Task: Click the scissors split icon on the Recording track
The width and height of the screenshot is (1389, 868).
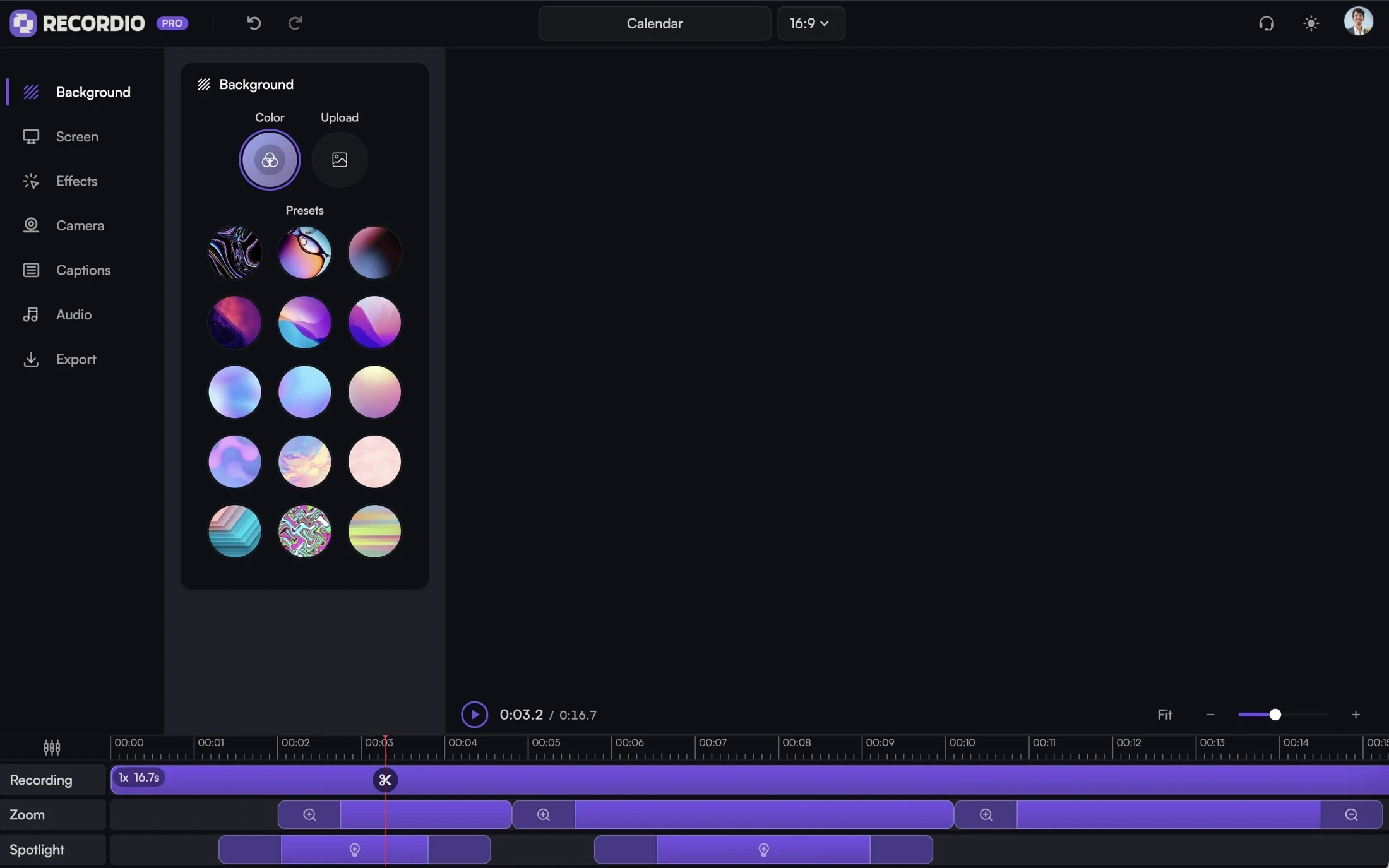Action: click(x=386, y=780)
